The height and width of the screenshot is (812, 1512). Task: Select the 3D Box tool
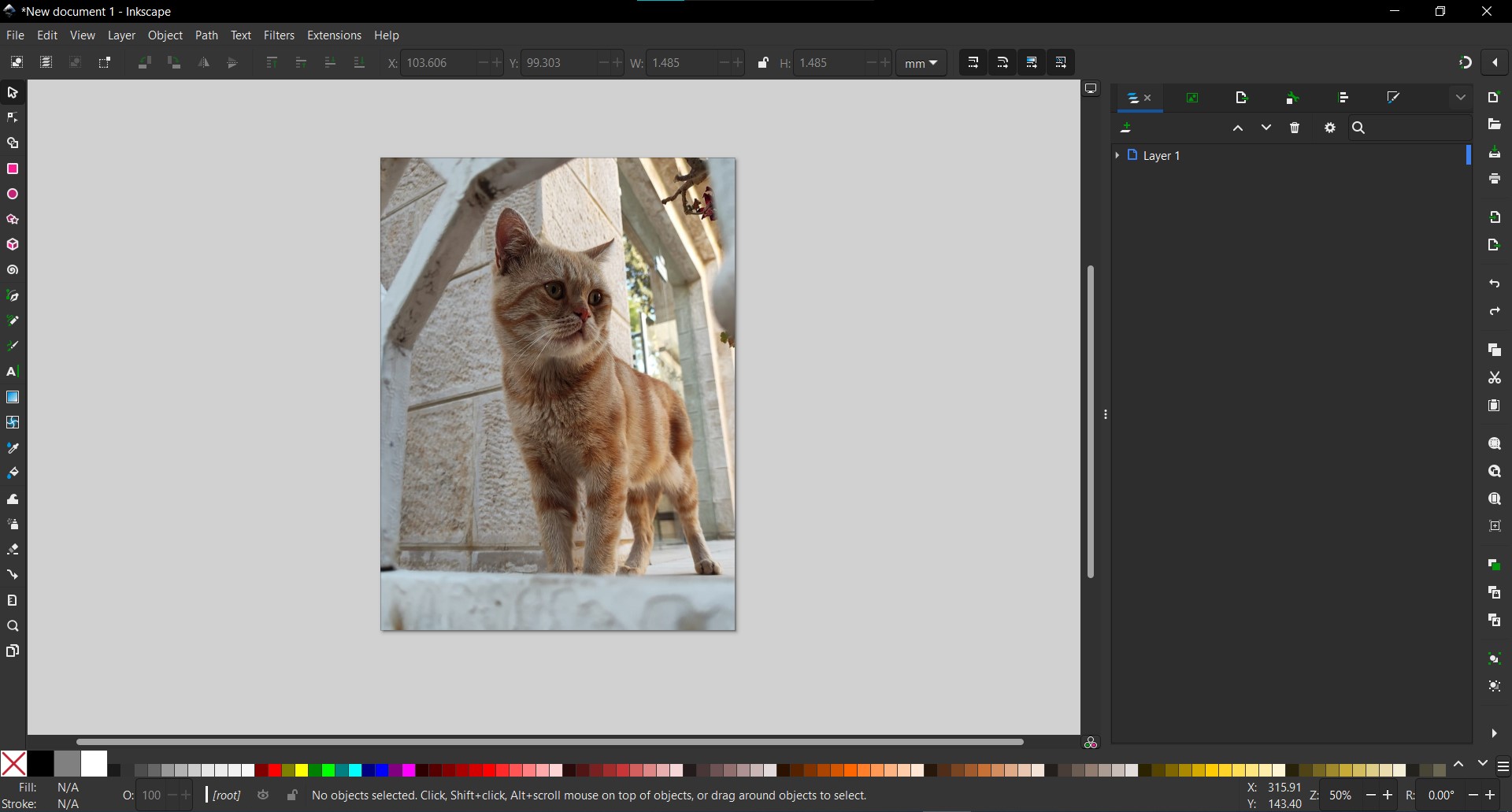click(13, 245)
